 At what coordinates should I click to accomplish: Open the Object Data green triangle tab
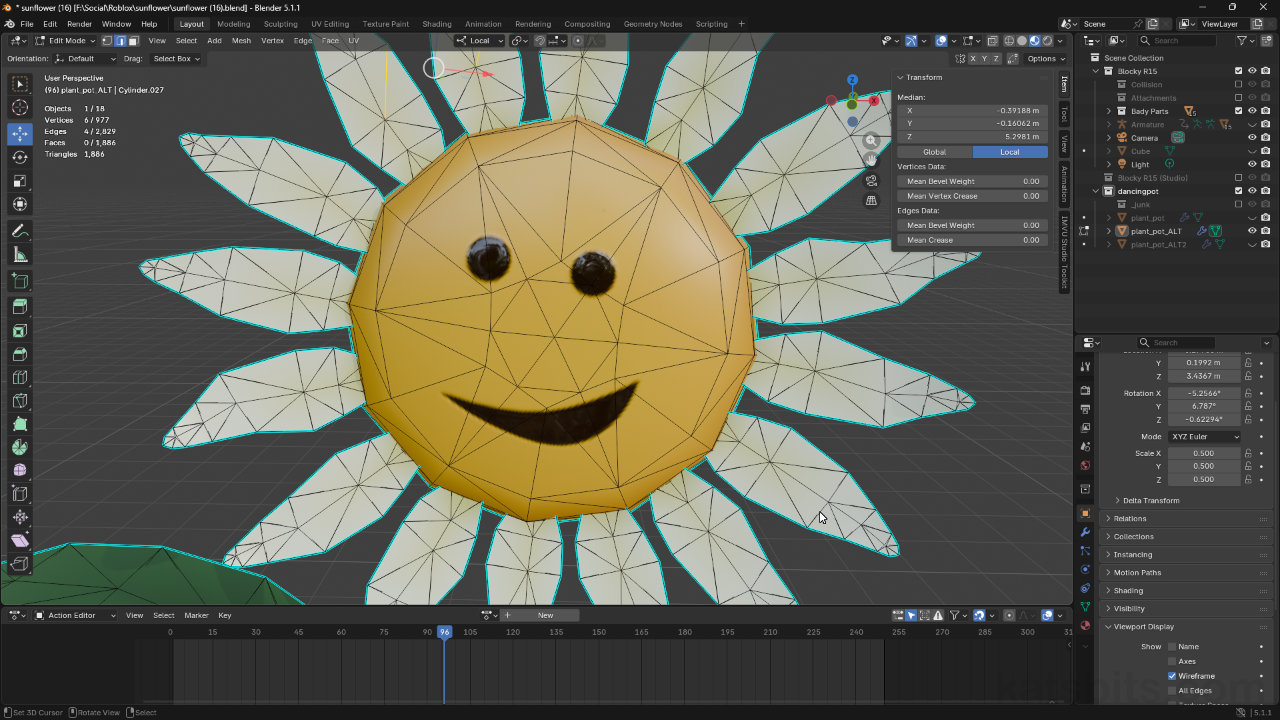[1085, 607]
